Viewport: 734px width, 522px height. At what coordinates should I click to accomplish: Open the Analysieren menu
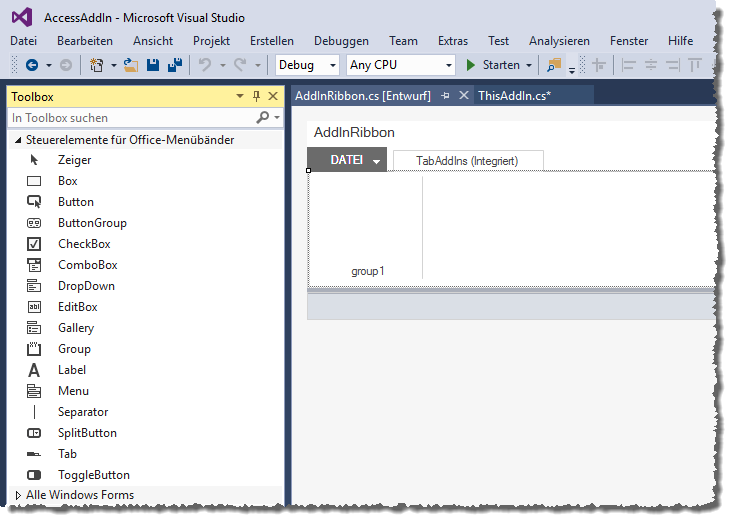click(559, 41)
